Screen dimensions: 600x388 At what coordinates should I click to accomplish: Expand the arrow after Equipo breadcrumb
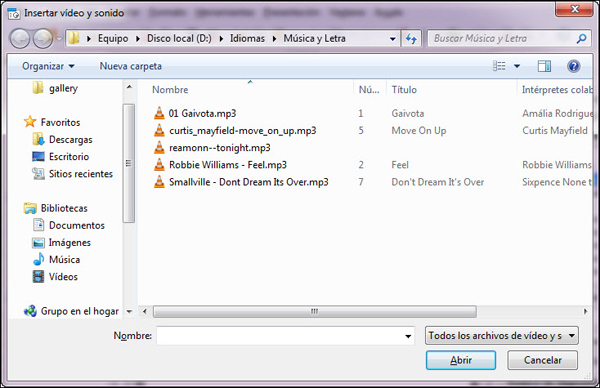coord(138,39)
